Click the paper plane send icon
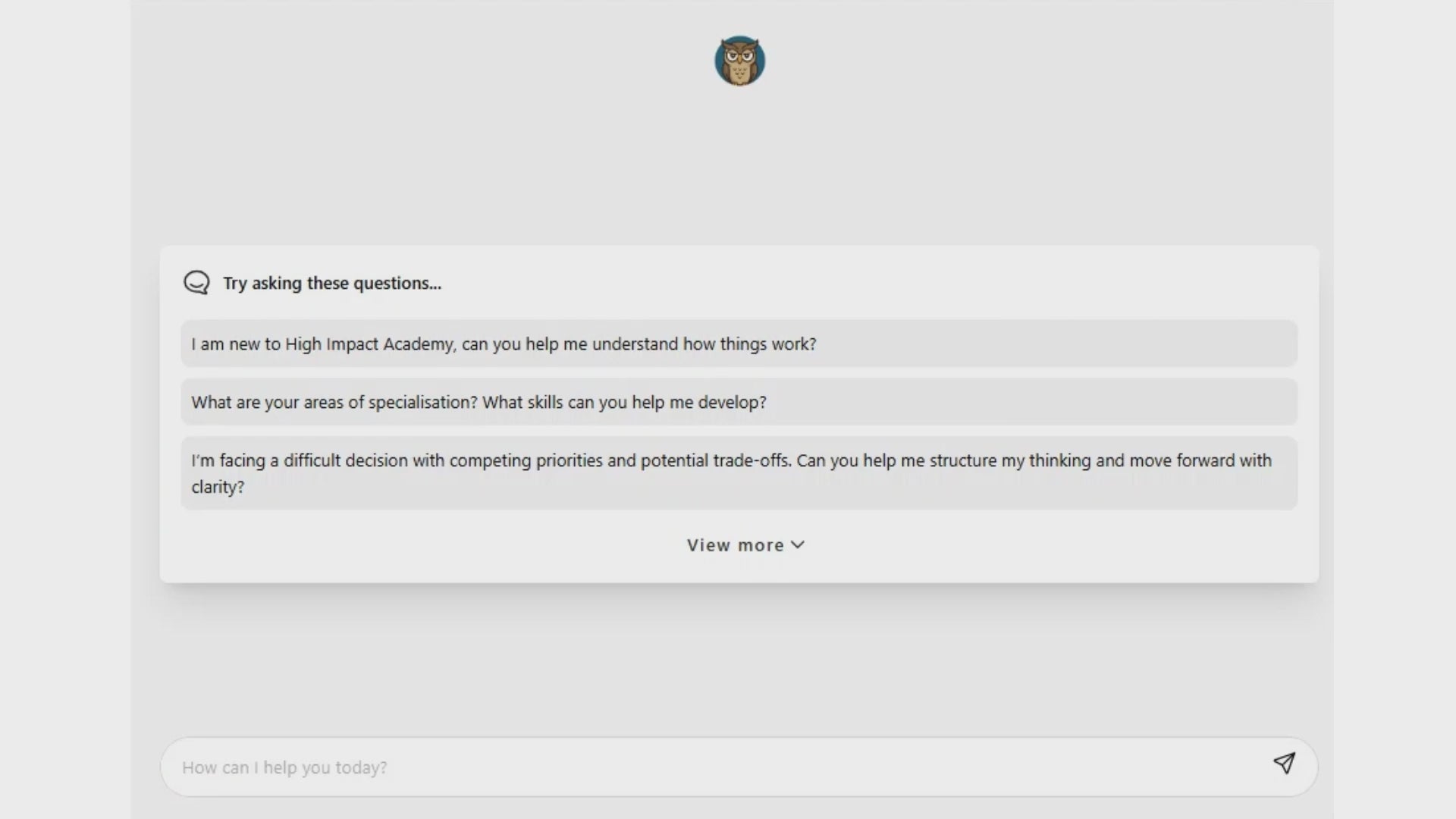This screenshot has height=819, width=1456. tap(1285, 764)
